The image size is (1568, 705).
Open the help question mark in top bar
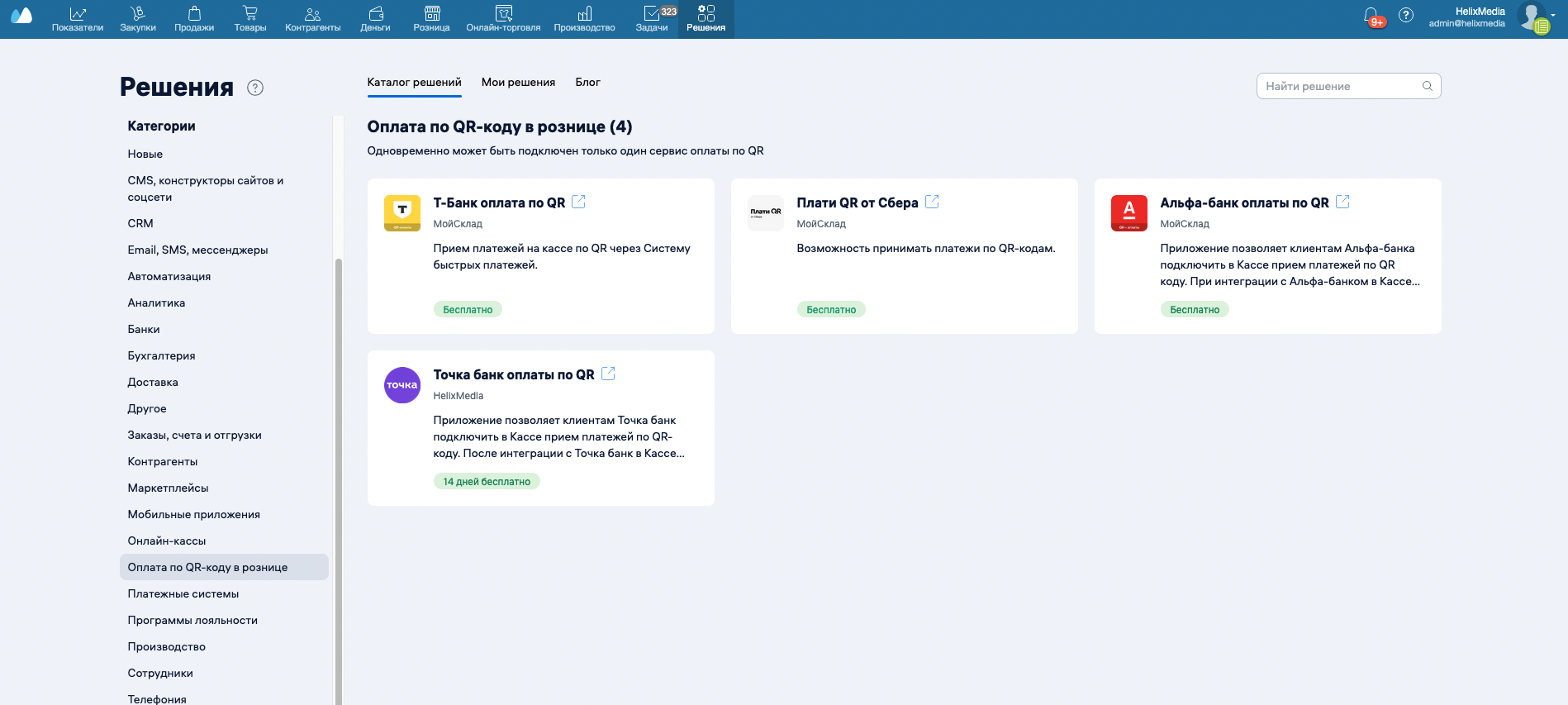[1406, 15]
